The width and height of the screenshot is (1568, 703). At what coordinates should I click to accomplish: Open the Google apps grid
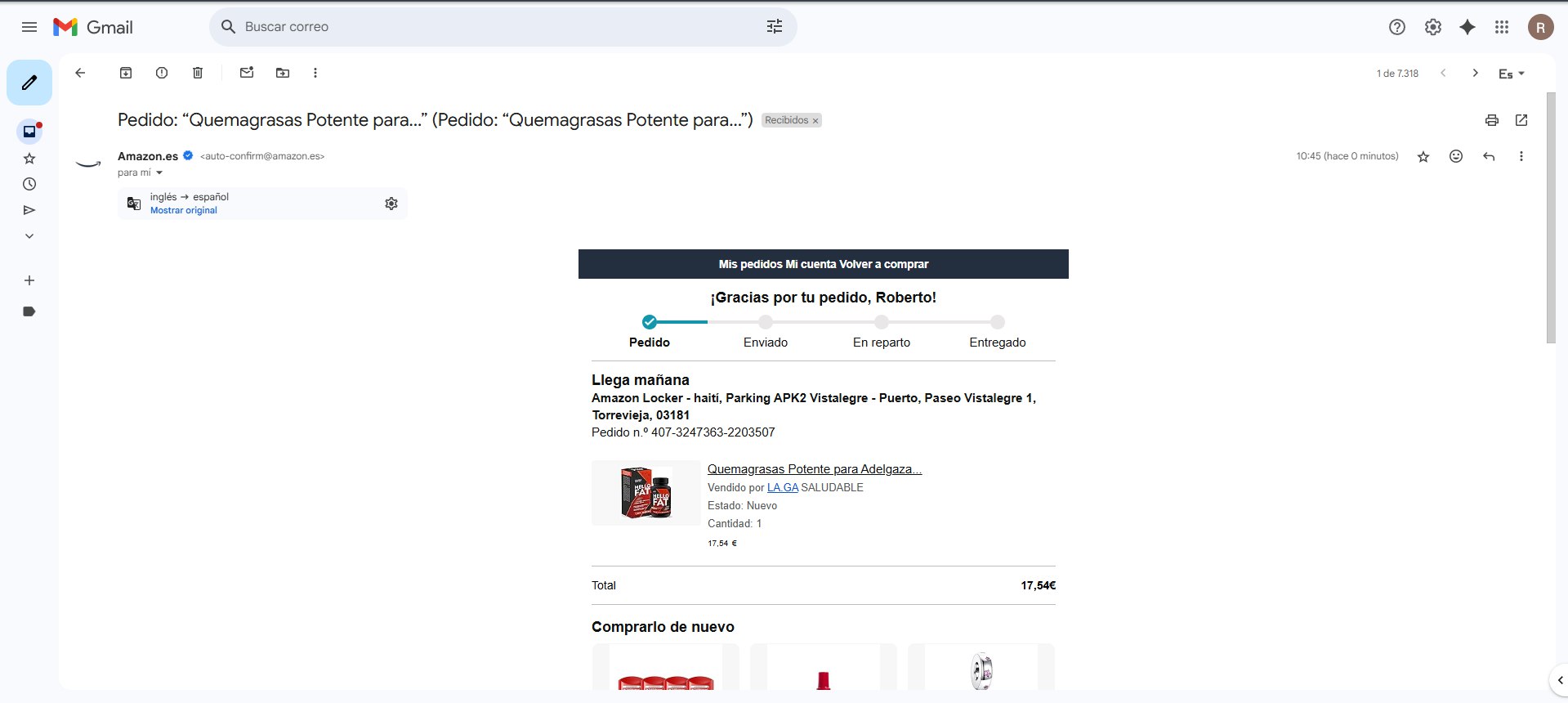coord(1502,27)
